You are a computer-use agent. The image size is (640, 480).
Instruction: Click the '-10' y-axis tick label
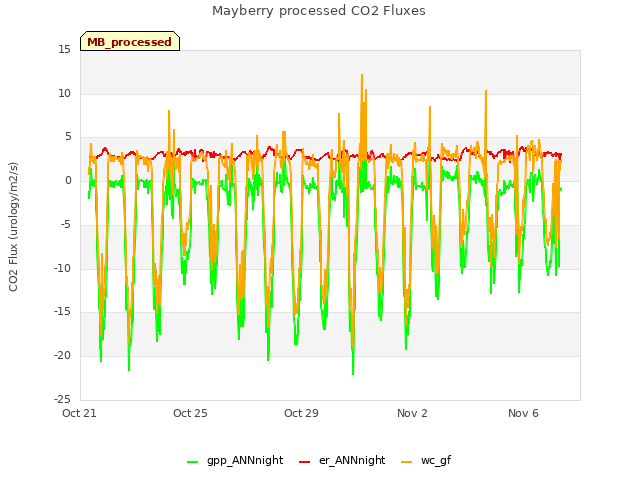click(x=62, y=268)
